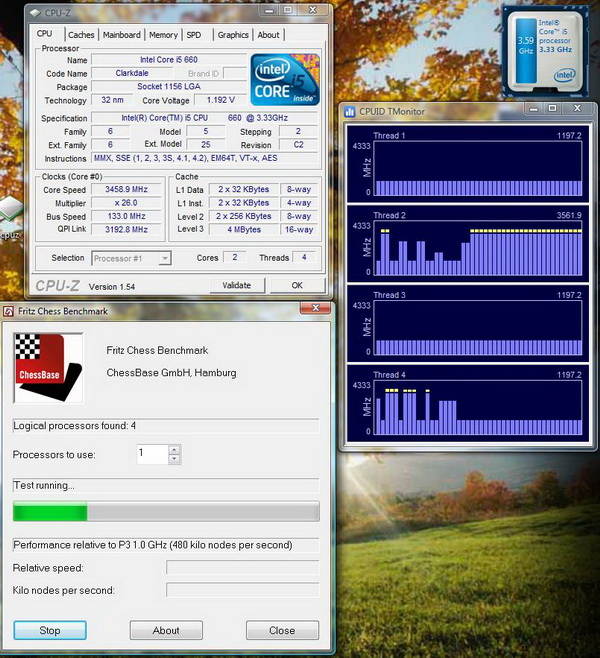Viewport: 600px width, 658px height.
Task: Click the Core Speed value 3458.9 MHz
Action: coord(126,189)
